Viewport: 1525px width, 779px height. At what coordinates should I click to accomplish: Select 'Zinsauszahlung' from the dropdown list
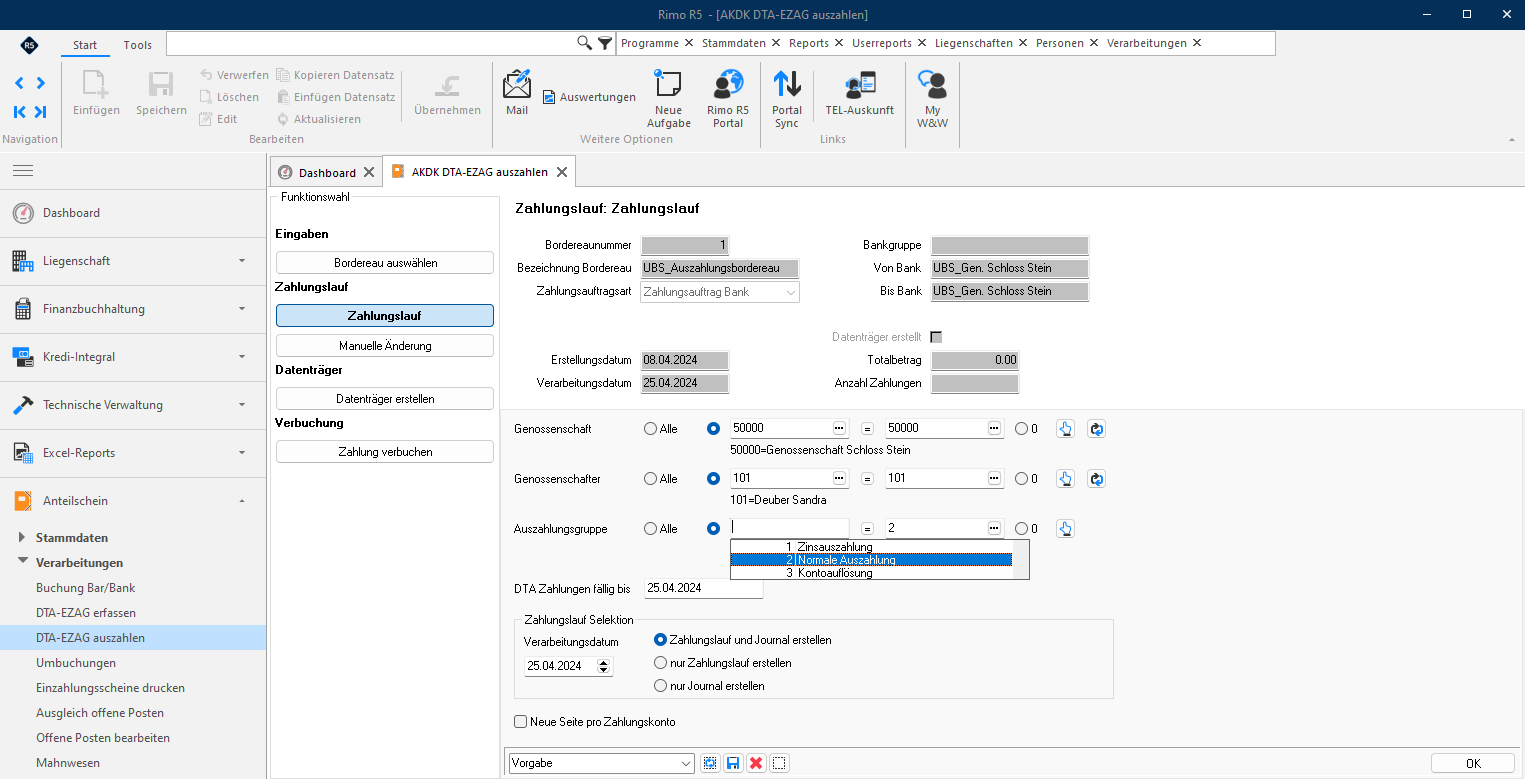click(871, 547)
